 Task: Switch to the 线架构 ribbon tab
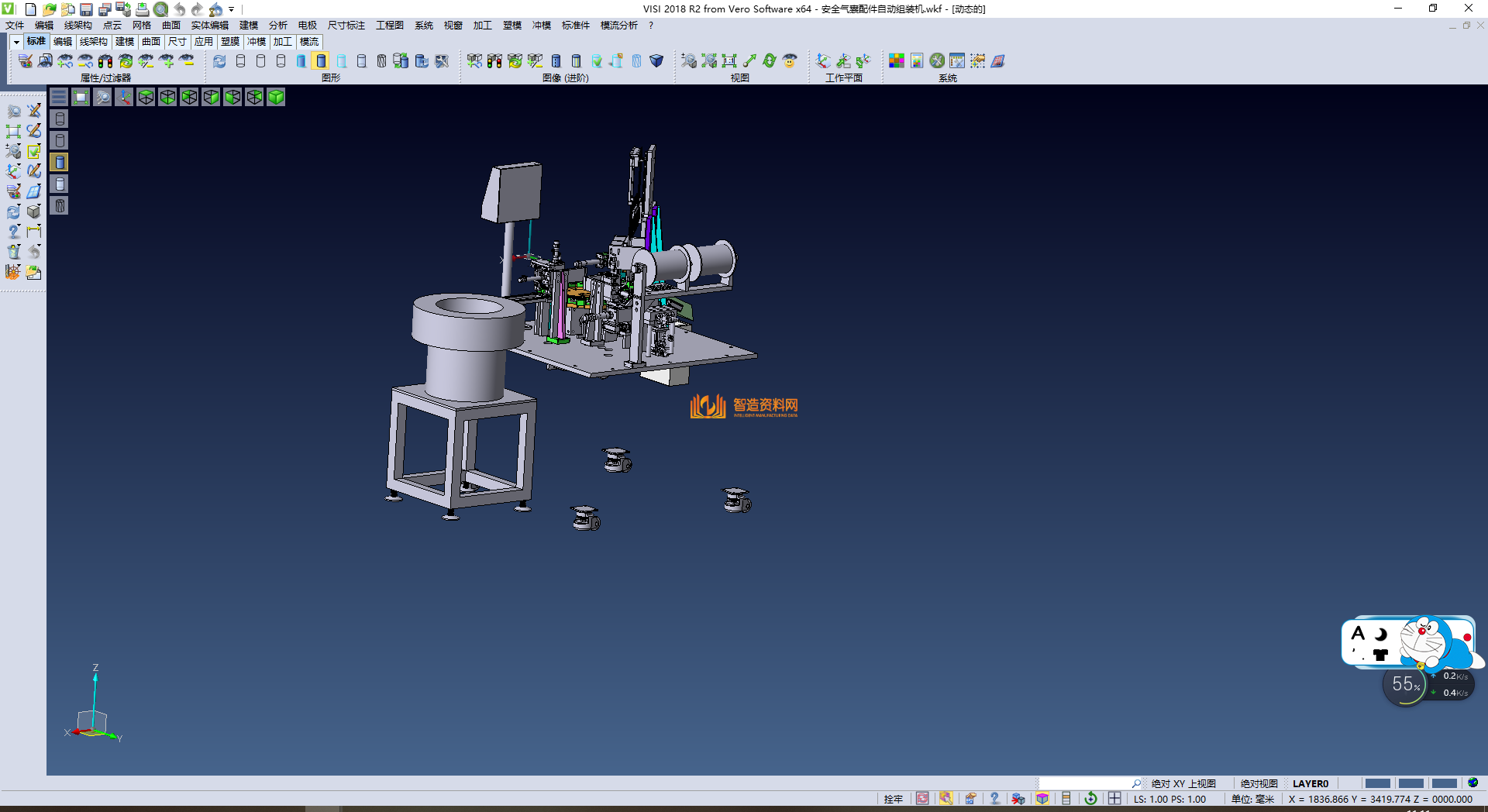pos(93,42)
